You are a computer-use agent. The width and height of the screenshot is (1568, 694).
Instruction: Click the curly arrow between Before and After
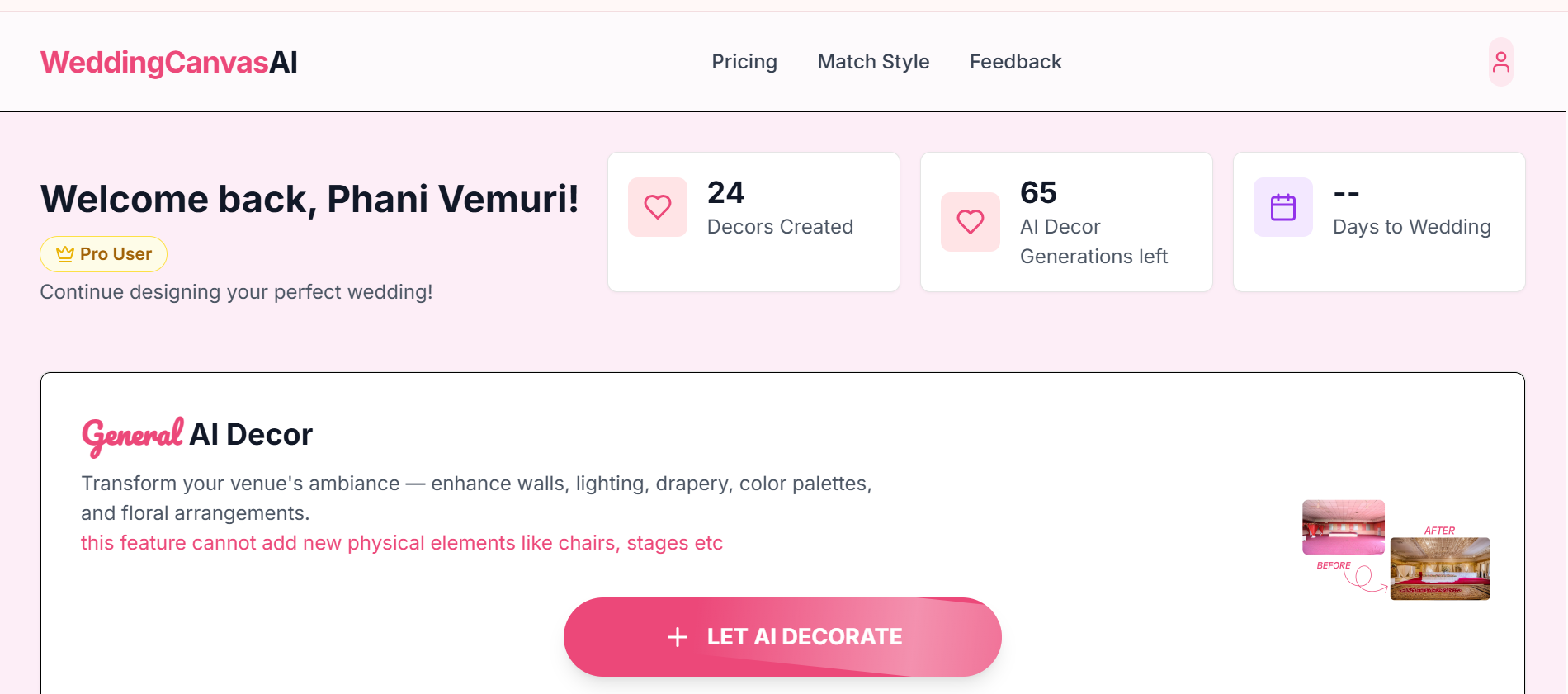(x=1364, y=578)
